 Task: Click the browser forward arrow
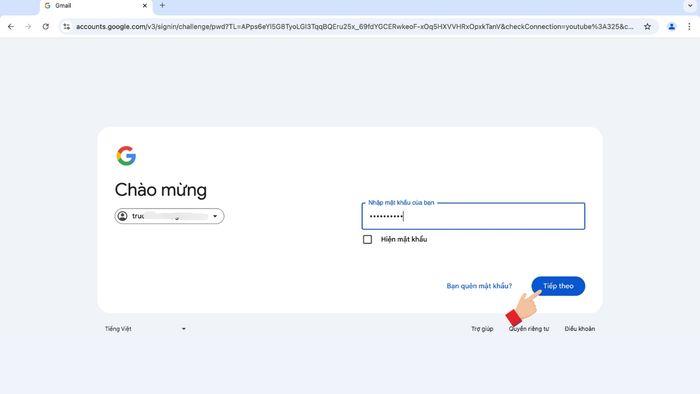tap(28, 27)
